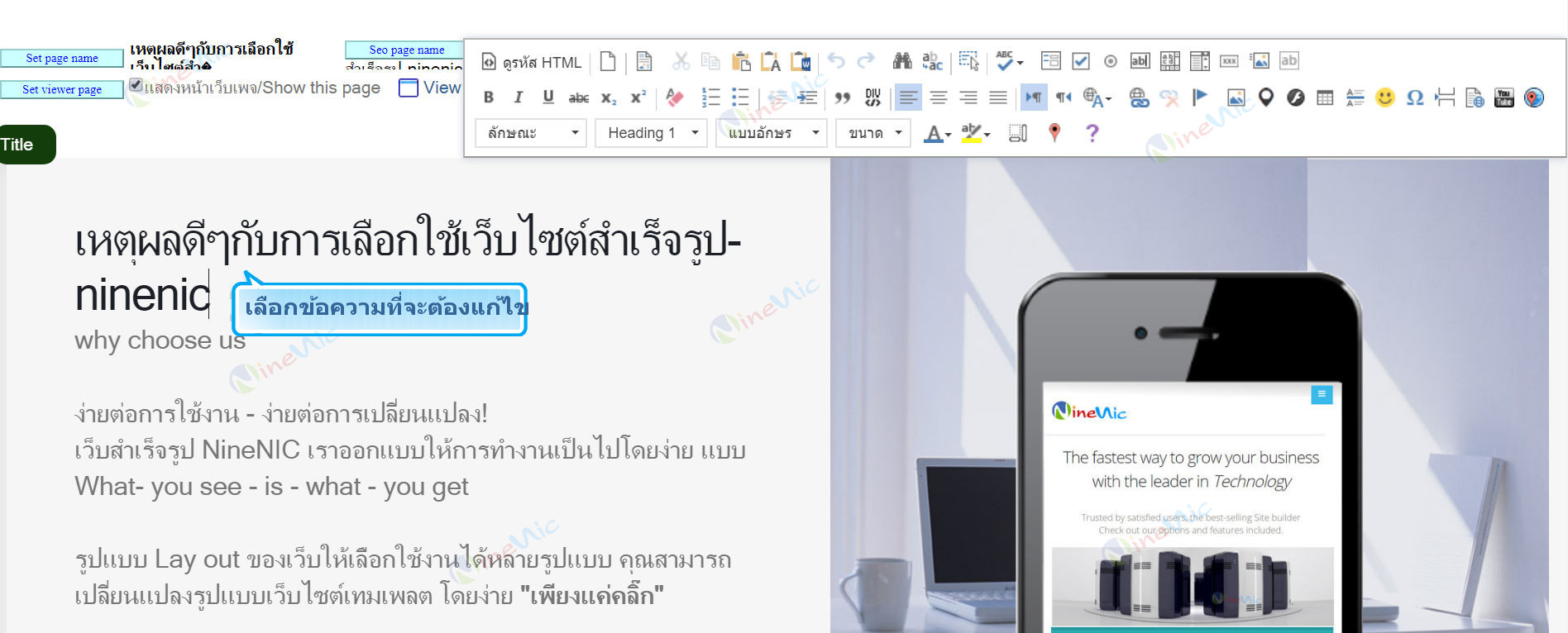Create a DIV container

[x=872, y=98]
